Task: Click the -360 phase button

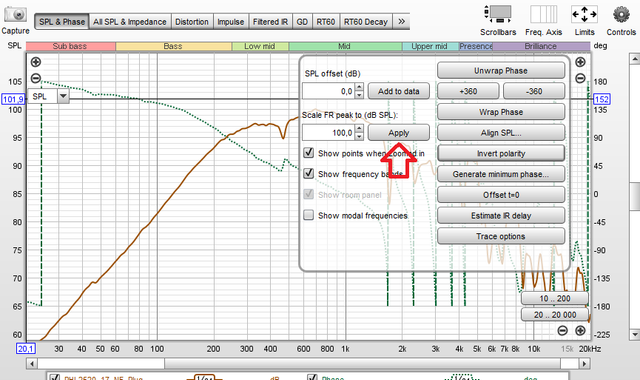Action: pos(534,91)
